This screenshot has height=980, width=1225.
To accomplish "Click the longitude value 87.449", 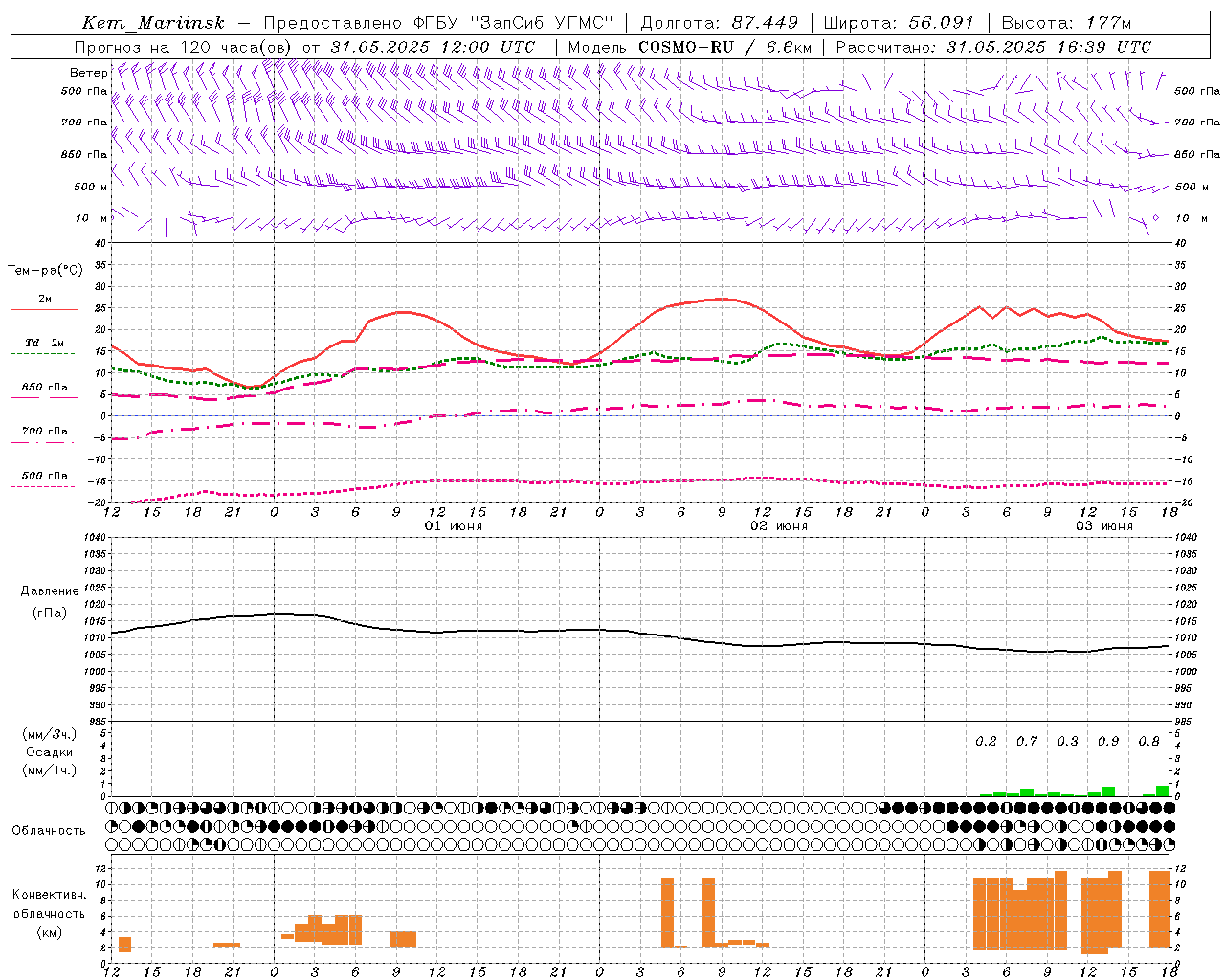I will click(766, 23).
